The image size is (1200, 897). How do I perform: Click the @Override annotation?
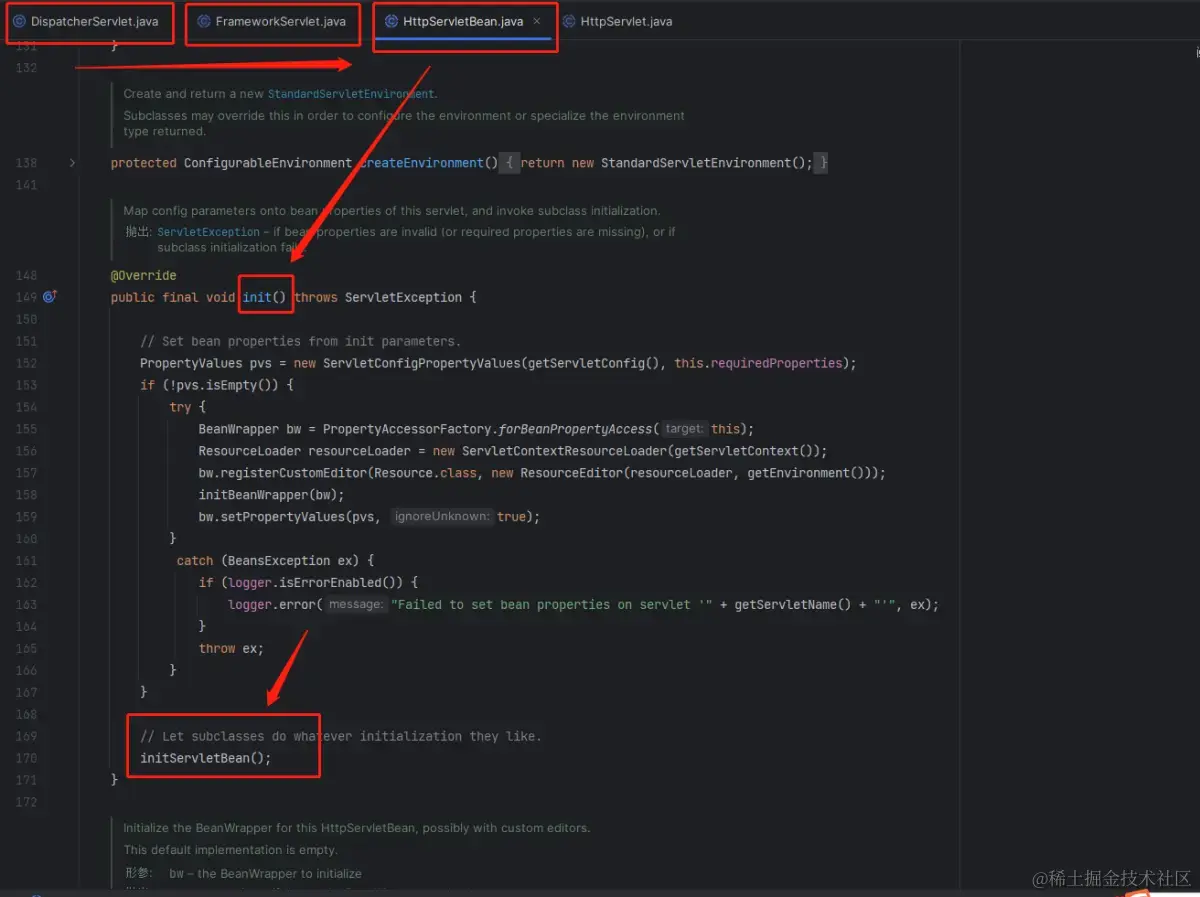tap(144, 275)
